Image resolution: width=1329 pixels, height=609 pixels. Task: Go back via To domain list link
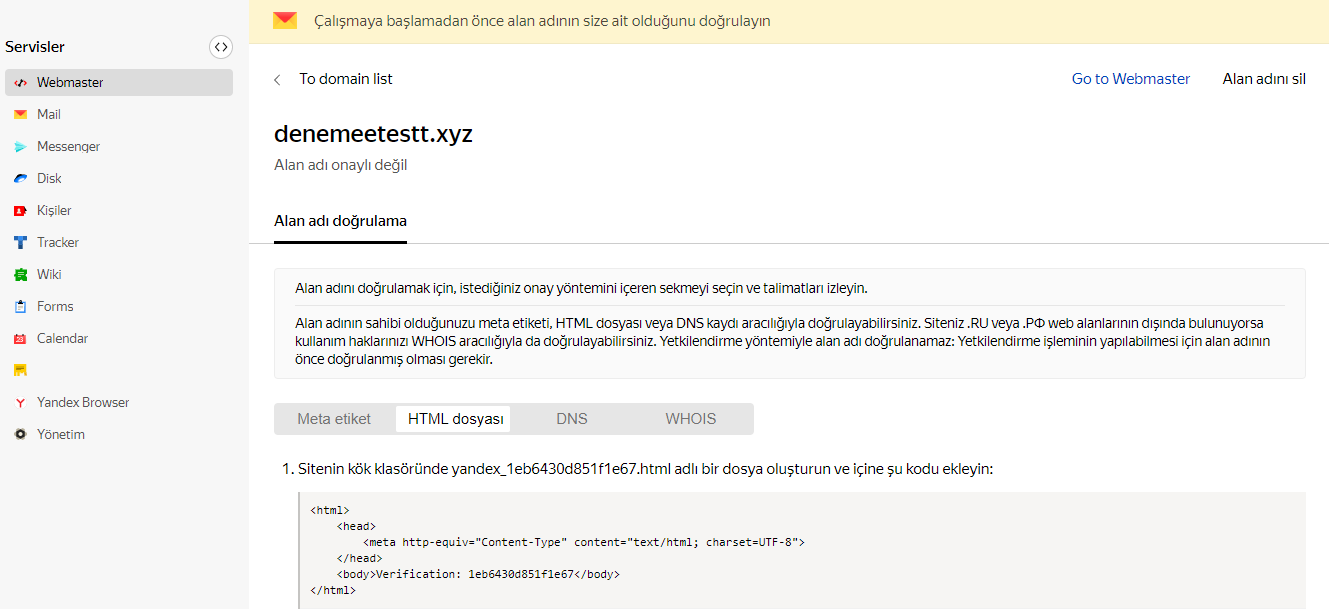346,79
